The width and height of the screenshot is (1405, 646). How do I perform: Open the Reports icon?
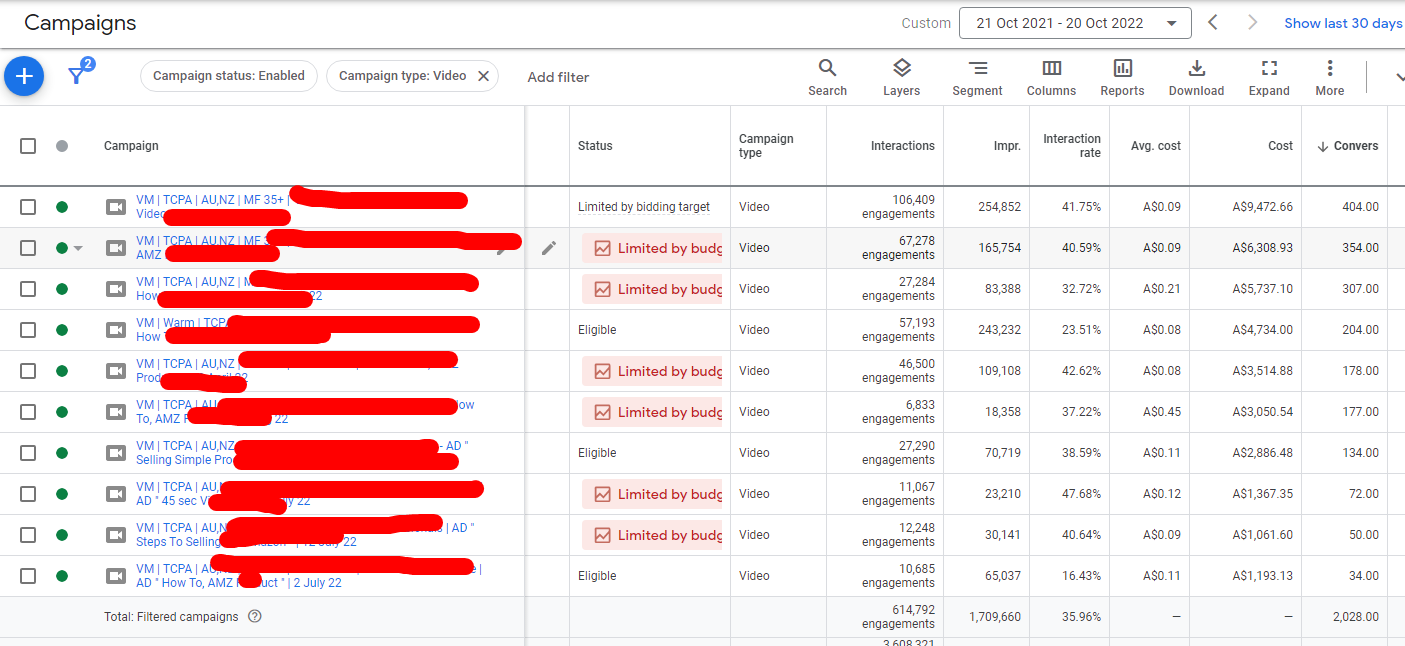click(1122, 77)
